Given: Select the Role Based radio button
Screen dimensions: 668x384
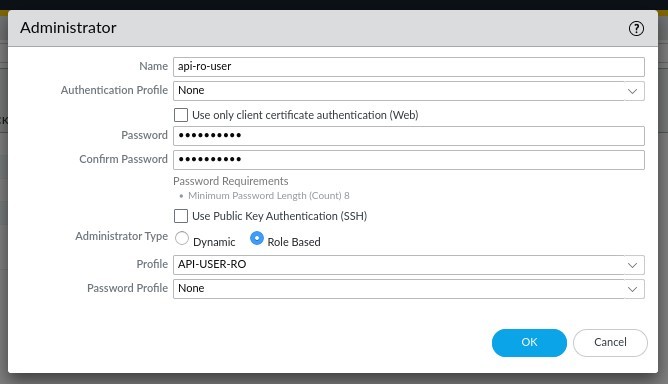Looking at the screenshot, I should [x=256, y=238].
